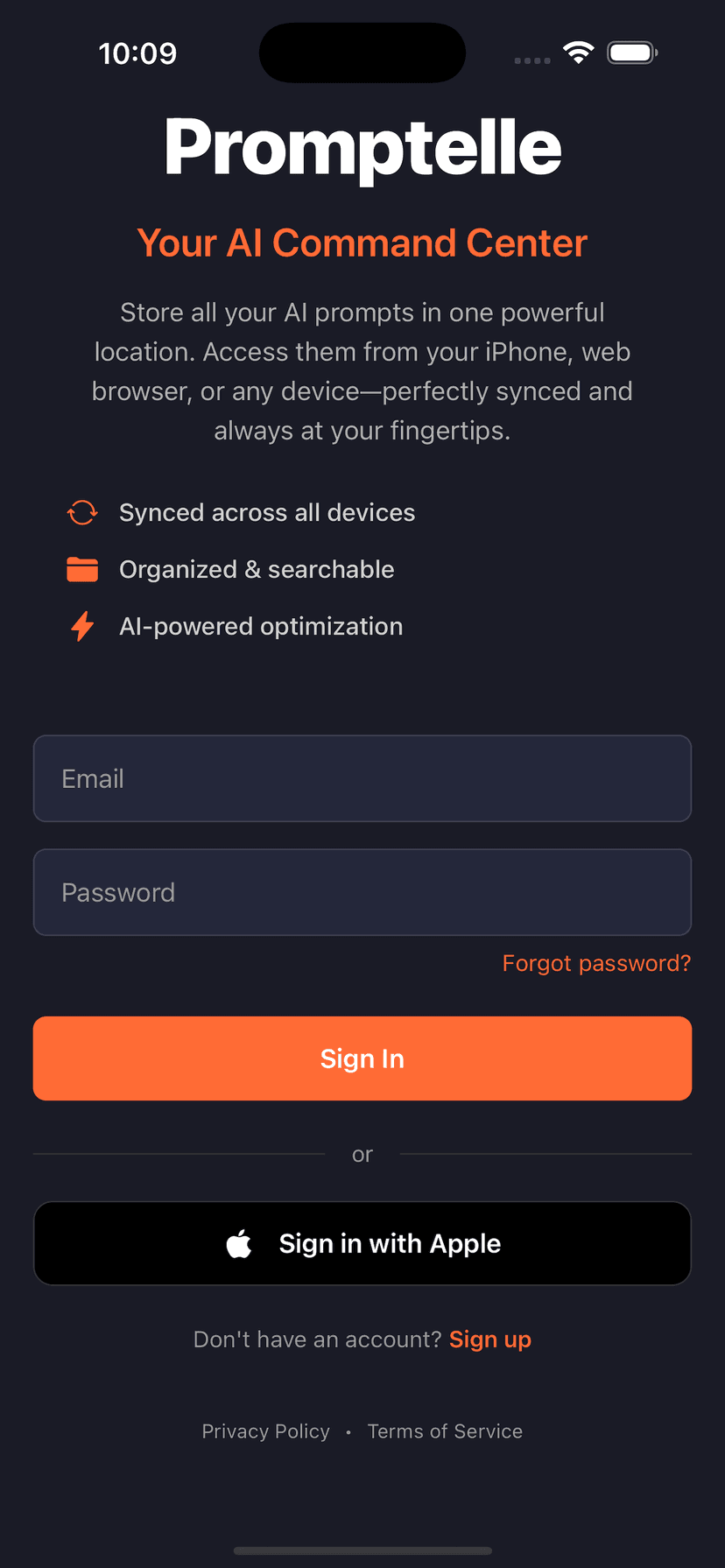Click the Apple logo on the sign-in button
The width and height of the screenshot is (725, 1568).
[x=238, y=1242]
